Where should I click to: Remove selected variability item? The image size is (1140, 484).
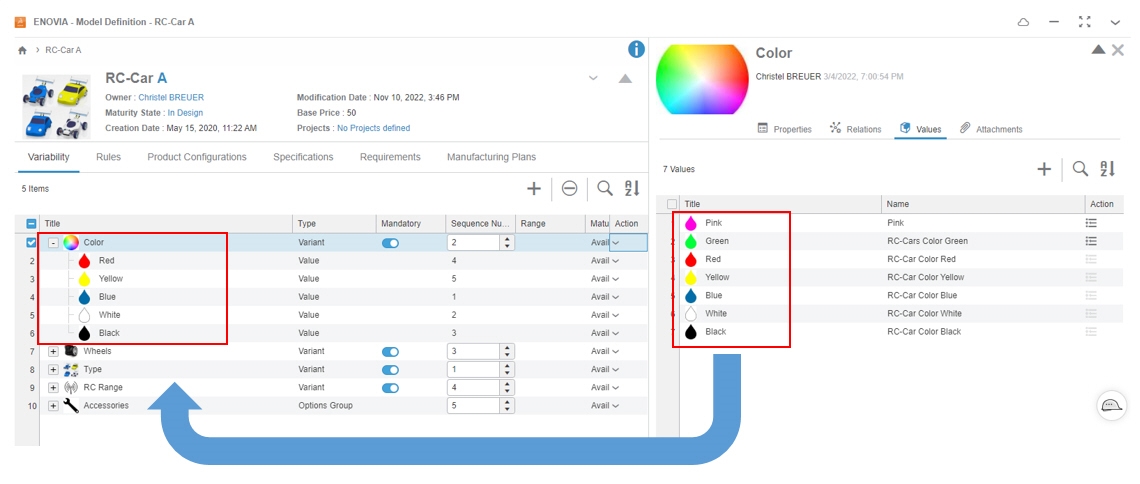tap(570, 189)
